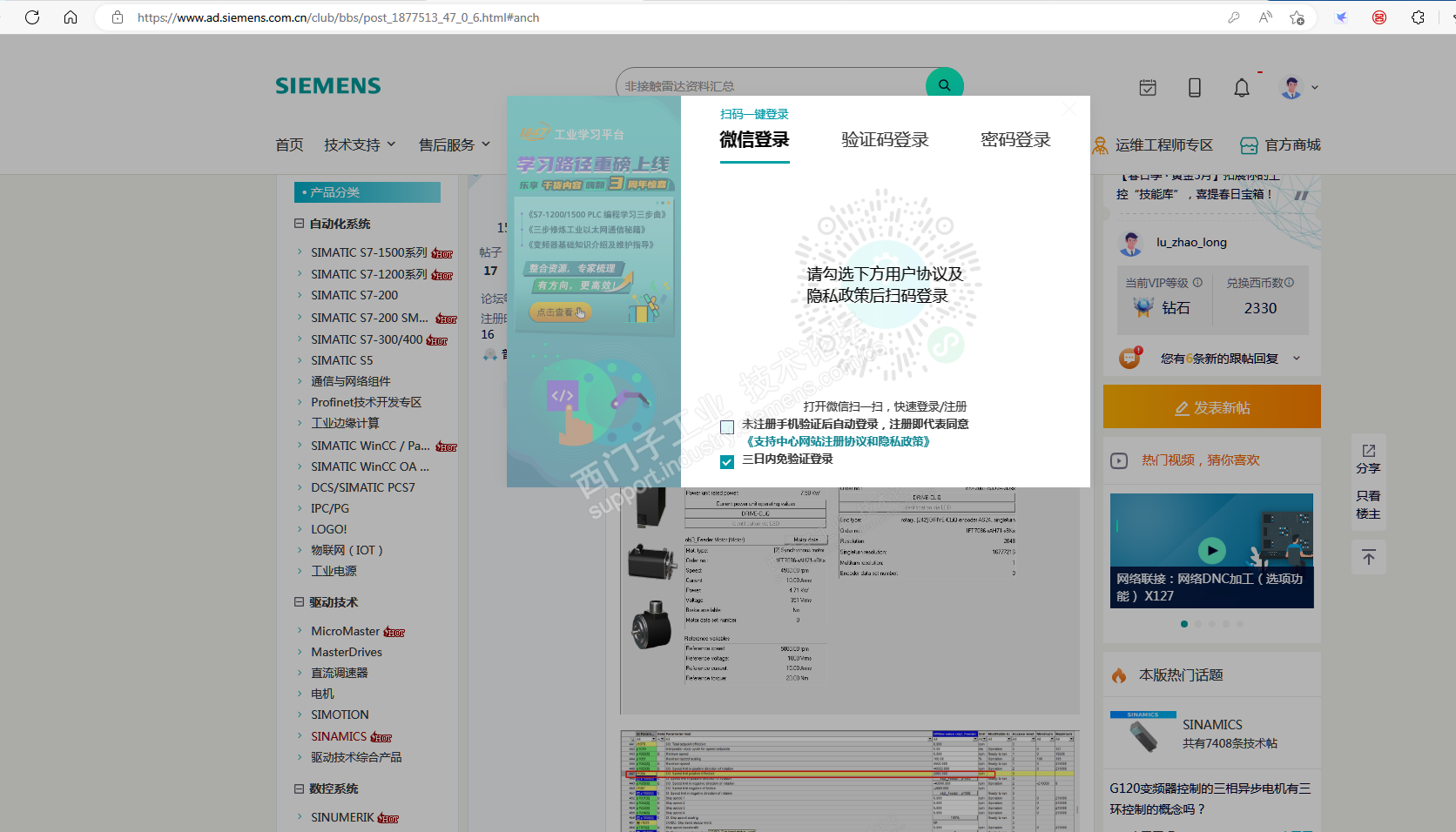Open the registration agreement and privacy policy link

[838, 441]
